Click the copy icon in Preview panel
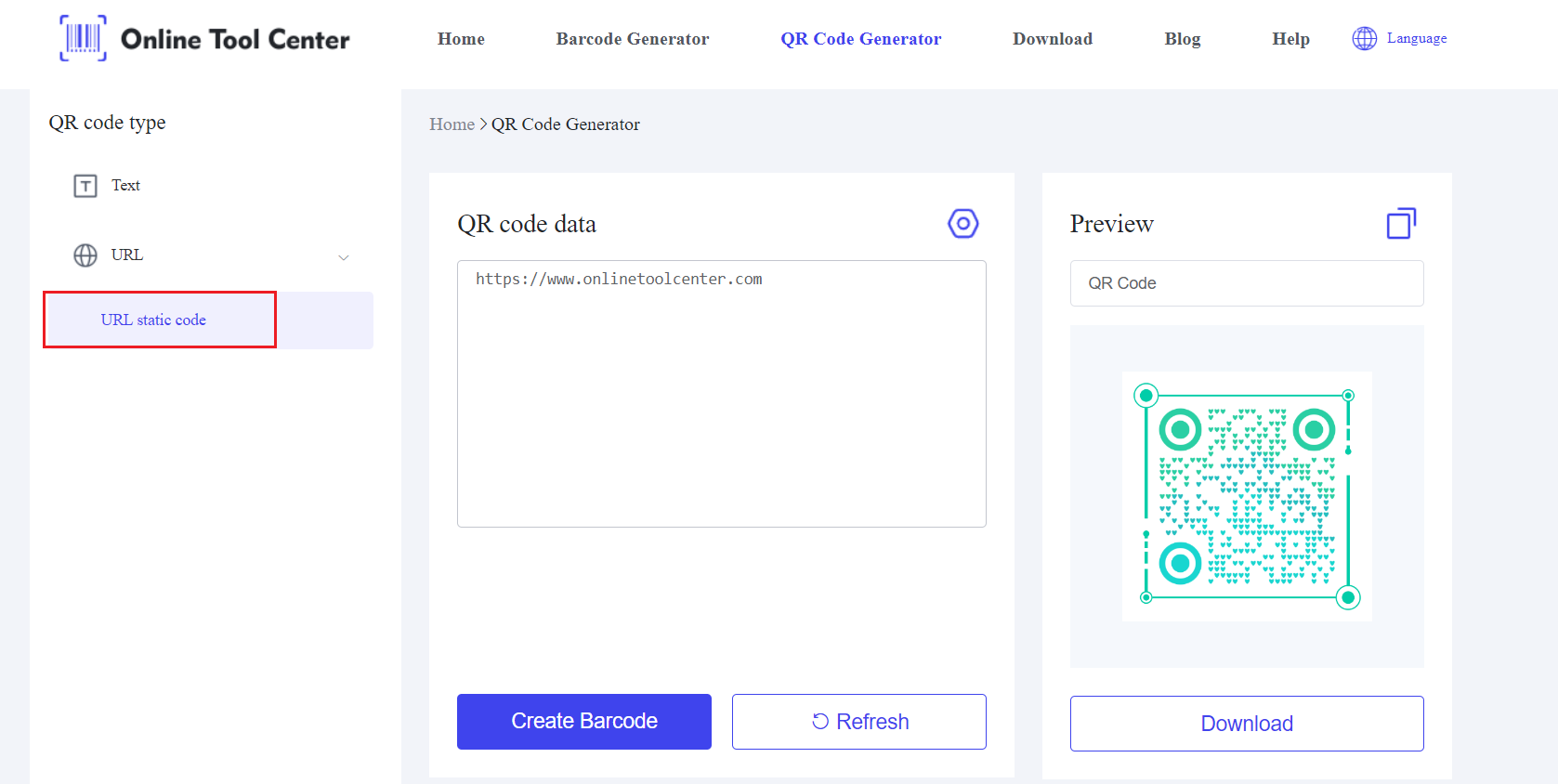The width and height of the screenshot is (1558, 784). point(1401,223)
